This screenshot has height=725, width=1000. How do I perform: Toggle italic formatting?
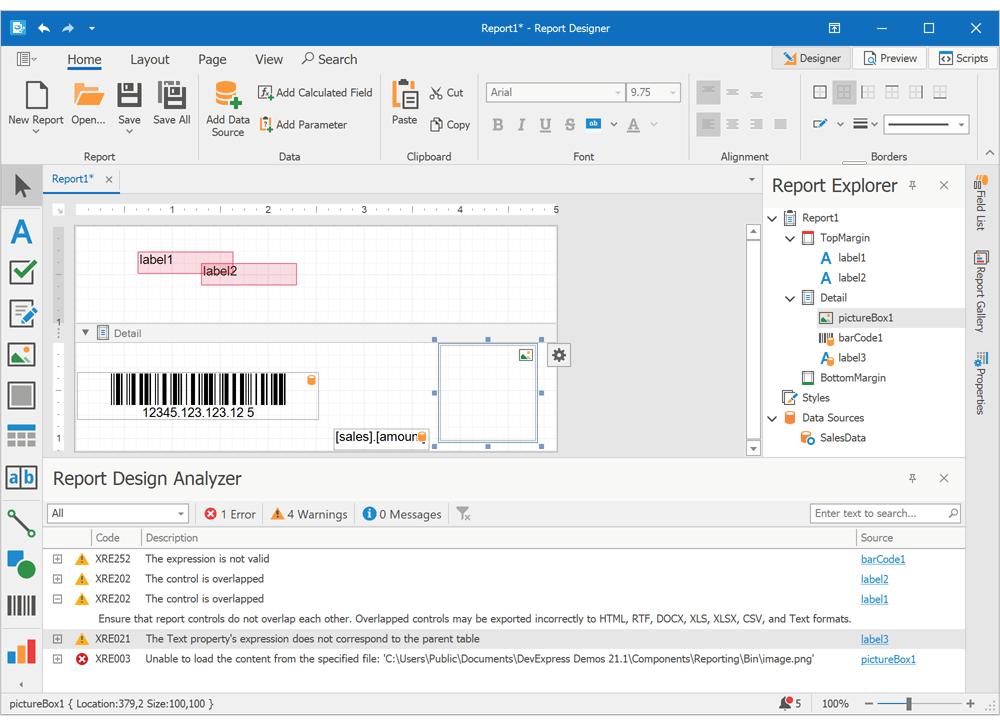tap(521, 124)
